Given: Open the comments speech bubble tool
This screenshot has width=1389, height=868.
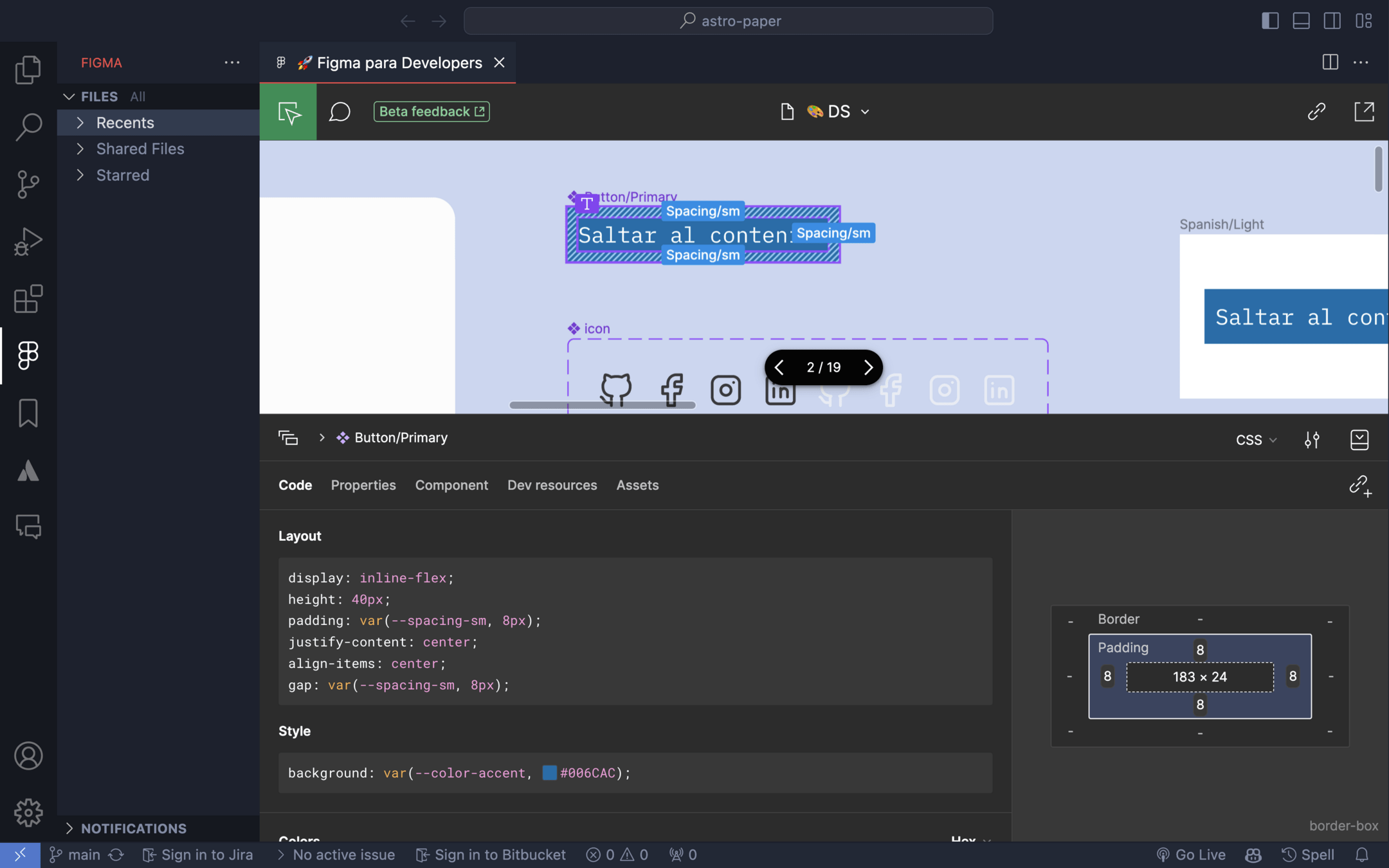Looking at the screenshot, I should [340, 112].
